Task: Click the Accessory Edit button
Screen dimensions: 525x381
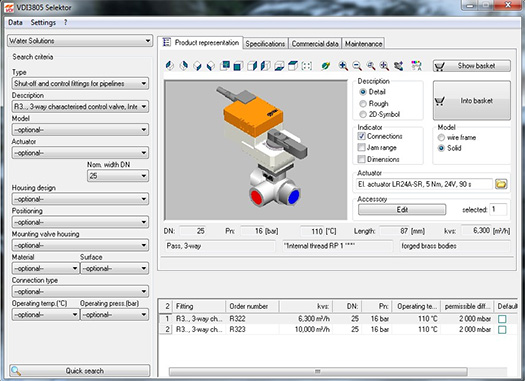Action: tap(402, 210)
